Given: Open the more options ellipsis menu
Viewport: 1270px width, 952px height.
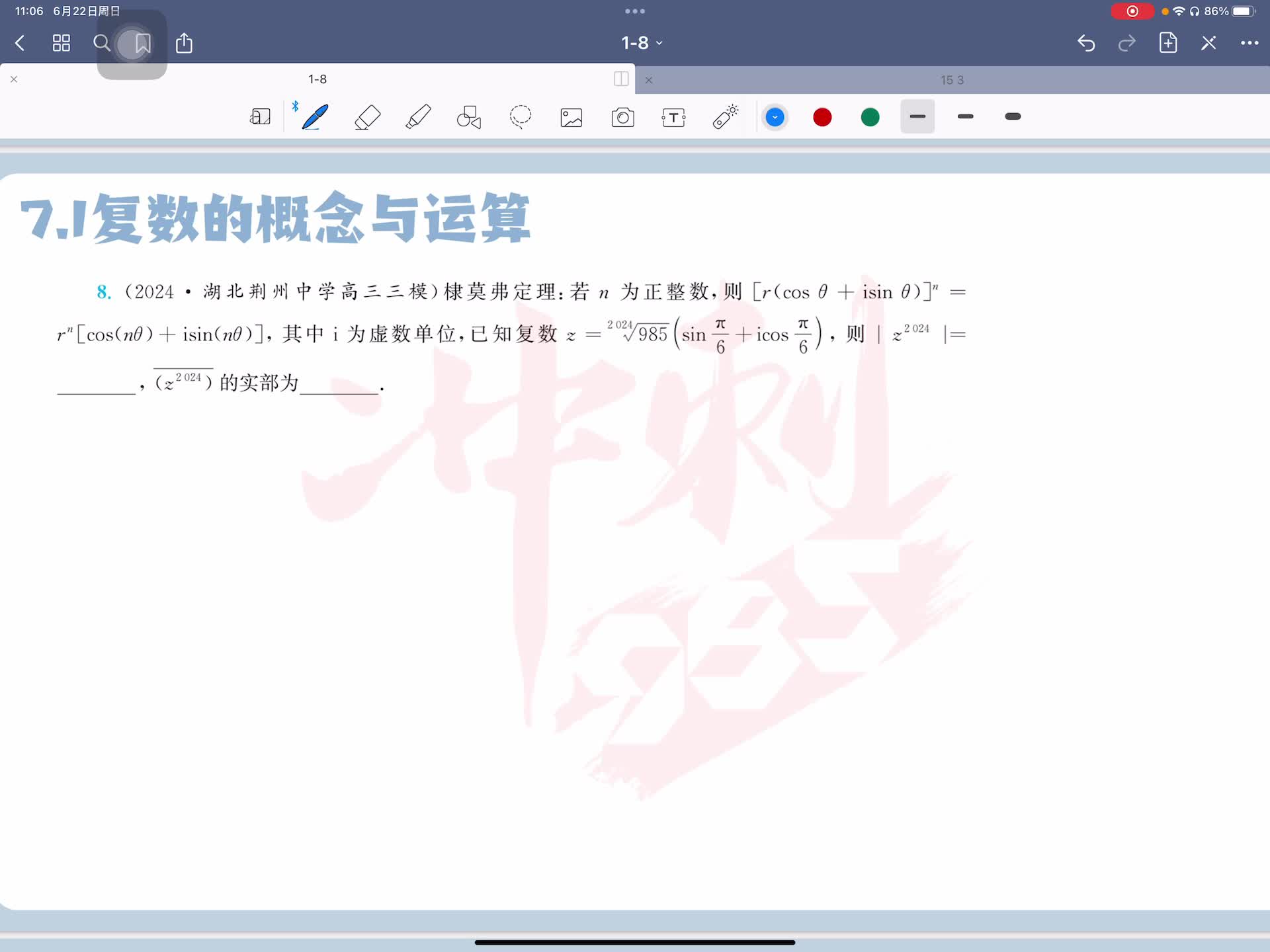Looking at the screenshot, I should pos(1249,43).
